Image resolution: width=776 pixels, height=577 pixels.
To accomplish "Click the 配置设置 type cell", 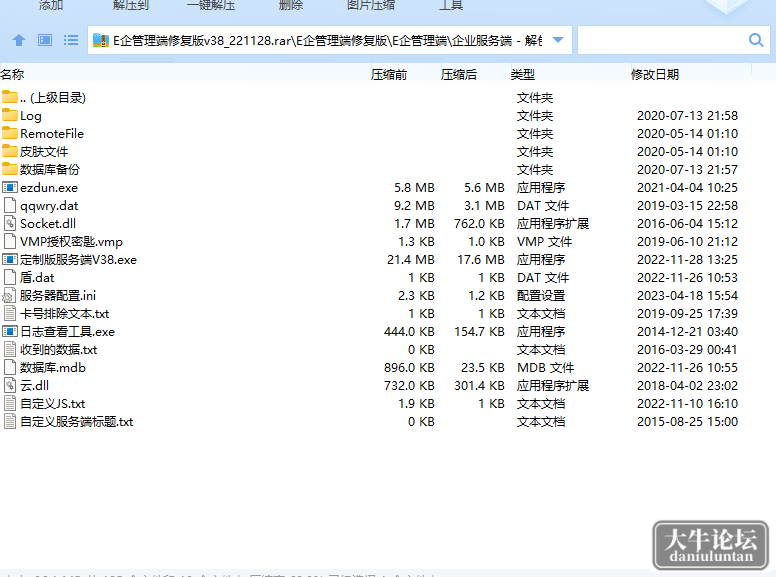I will pos(541,296).
